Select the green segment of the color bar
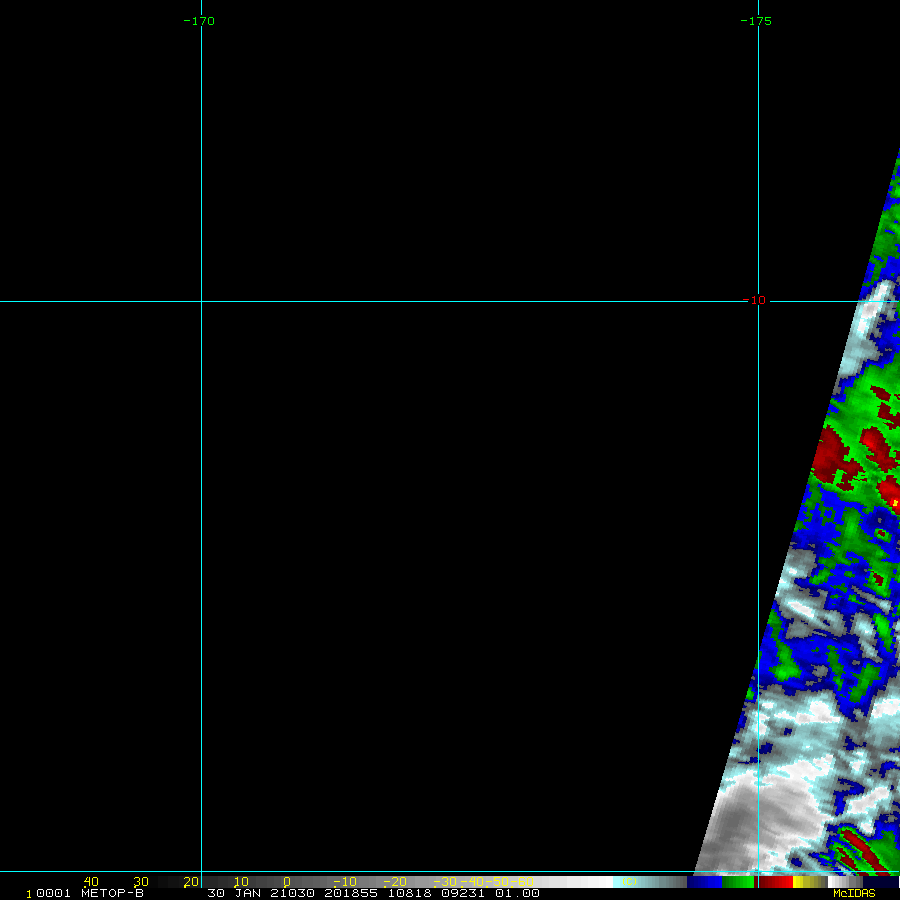This screenshot has height=900, width=900. coord(738,882)
